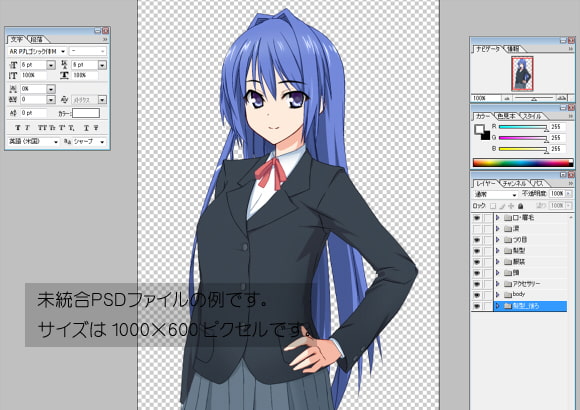580x410 pixels.
Task: Click the Navigator zoom in icon
Action: [x=562, y=98]
